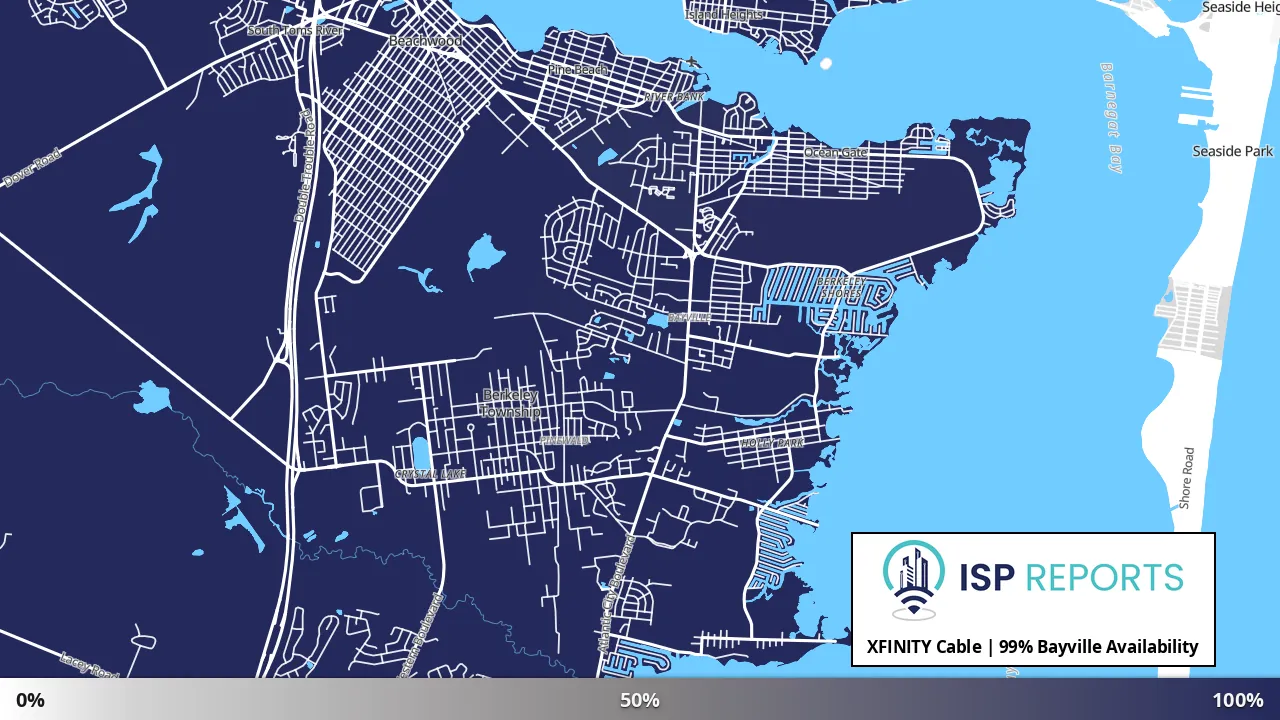Click the Seaside Park label

pos(1233,151)
